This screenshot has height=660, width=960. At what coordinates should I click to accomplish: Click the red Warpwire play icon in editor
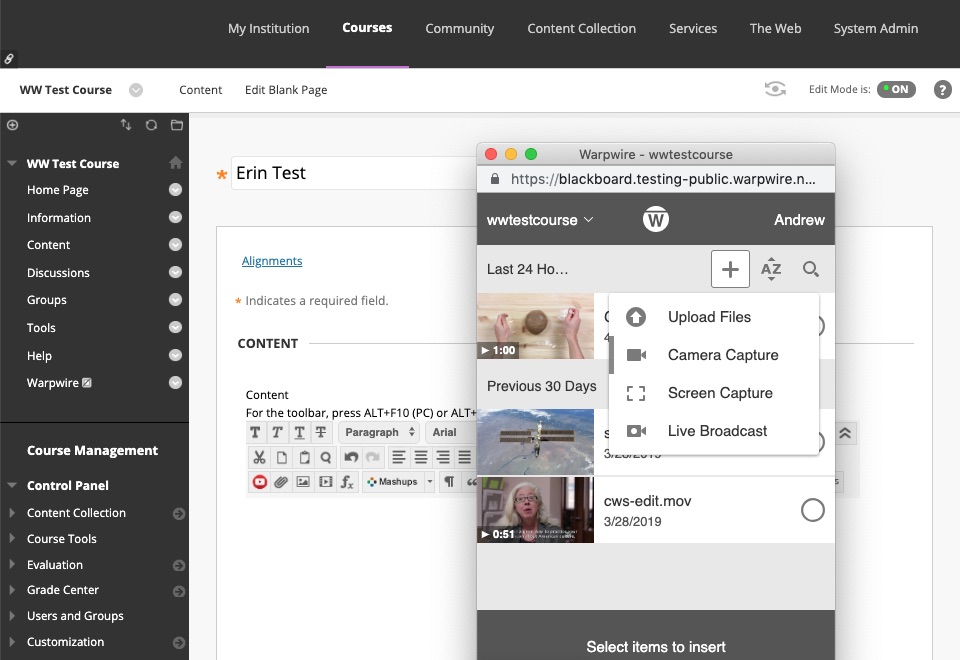[x=260, y=482]
